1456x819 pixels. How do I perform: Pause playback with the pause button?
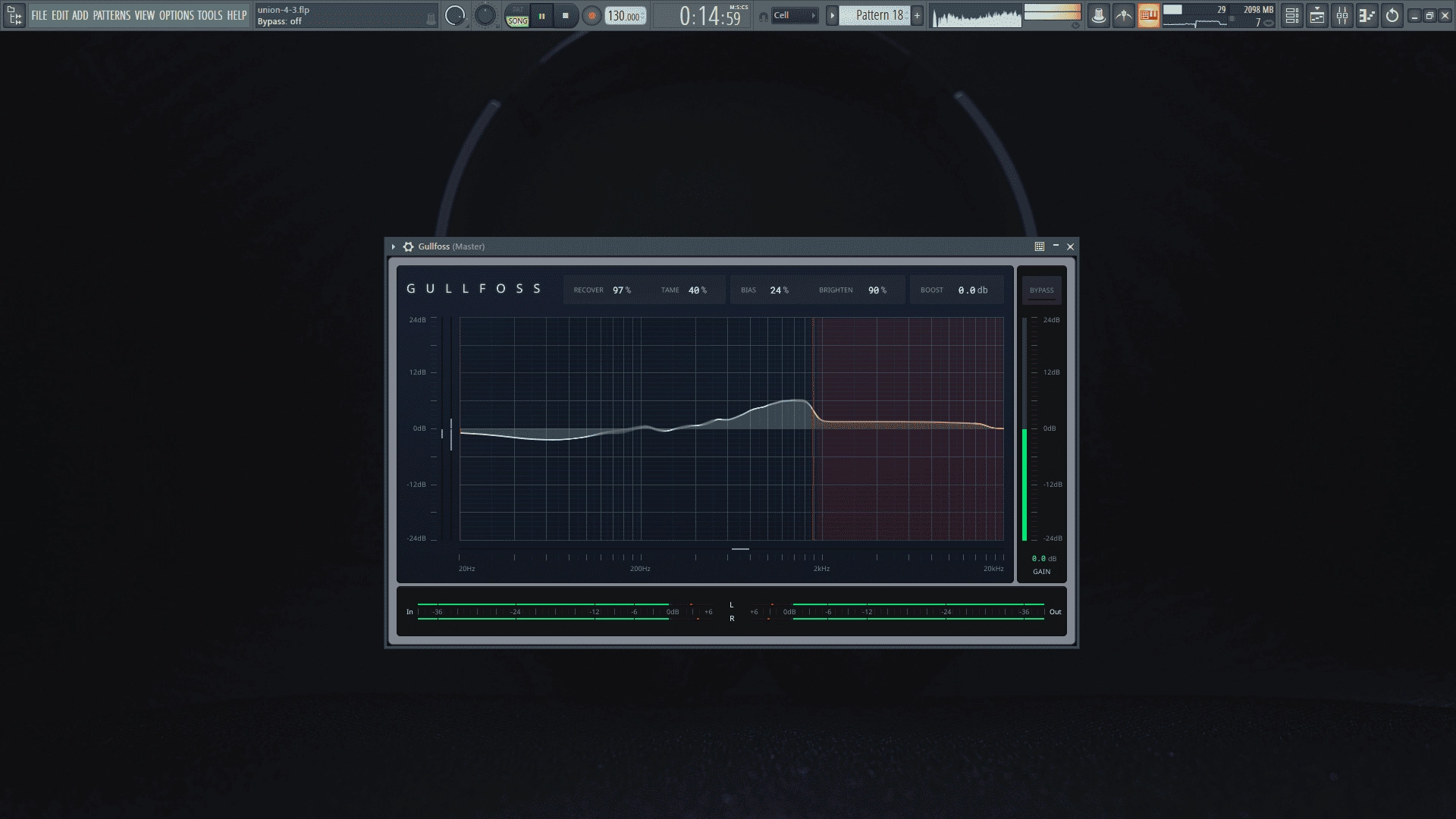pos(541,15)
